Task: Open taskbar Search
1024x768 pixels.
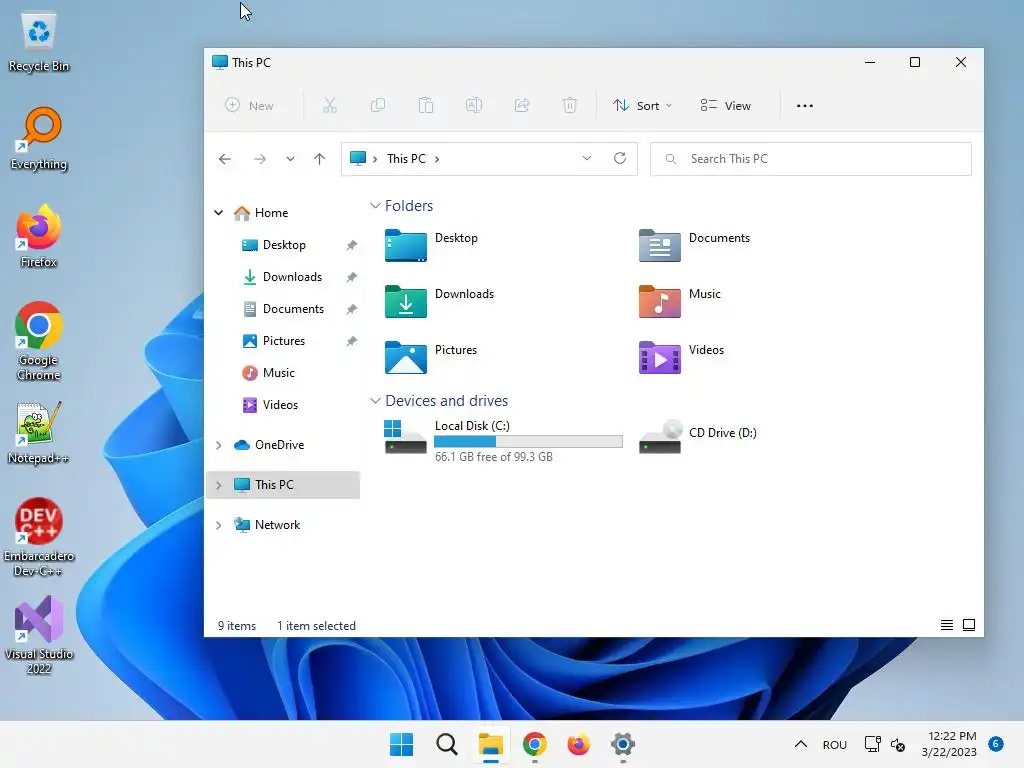Action: [447, 744]
